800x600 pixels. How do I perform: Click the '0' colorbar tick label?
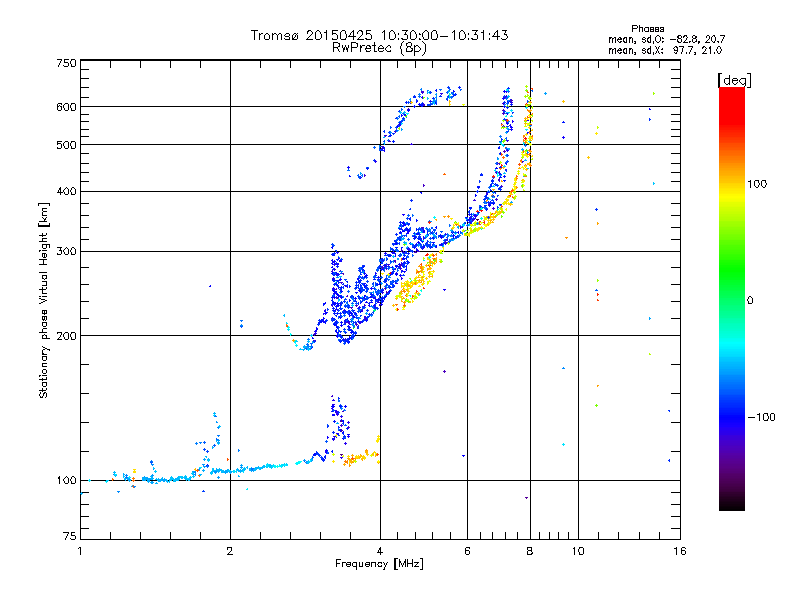(x=750, y=301)
